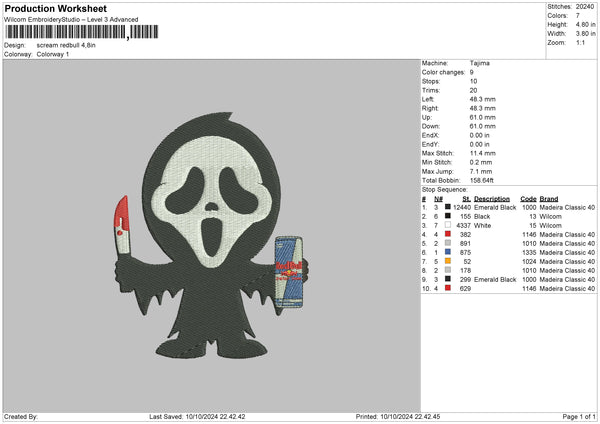Image resolution: width=600 pixels, height=424 pixels.
Task: Click the stitch count 4337 in row 3
Action: (x=463, y=225)
